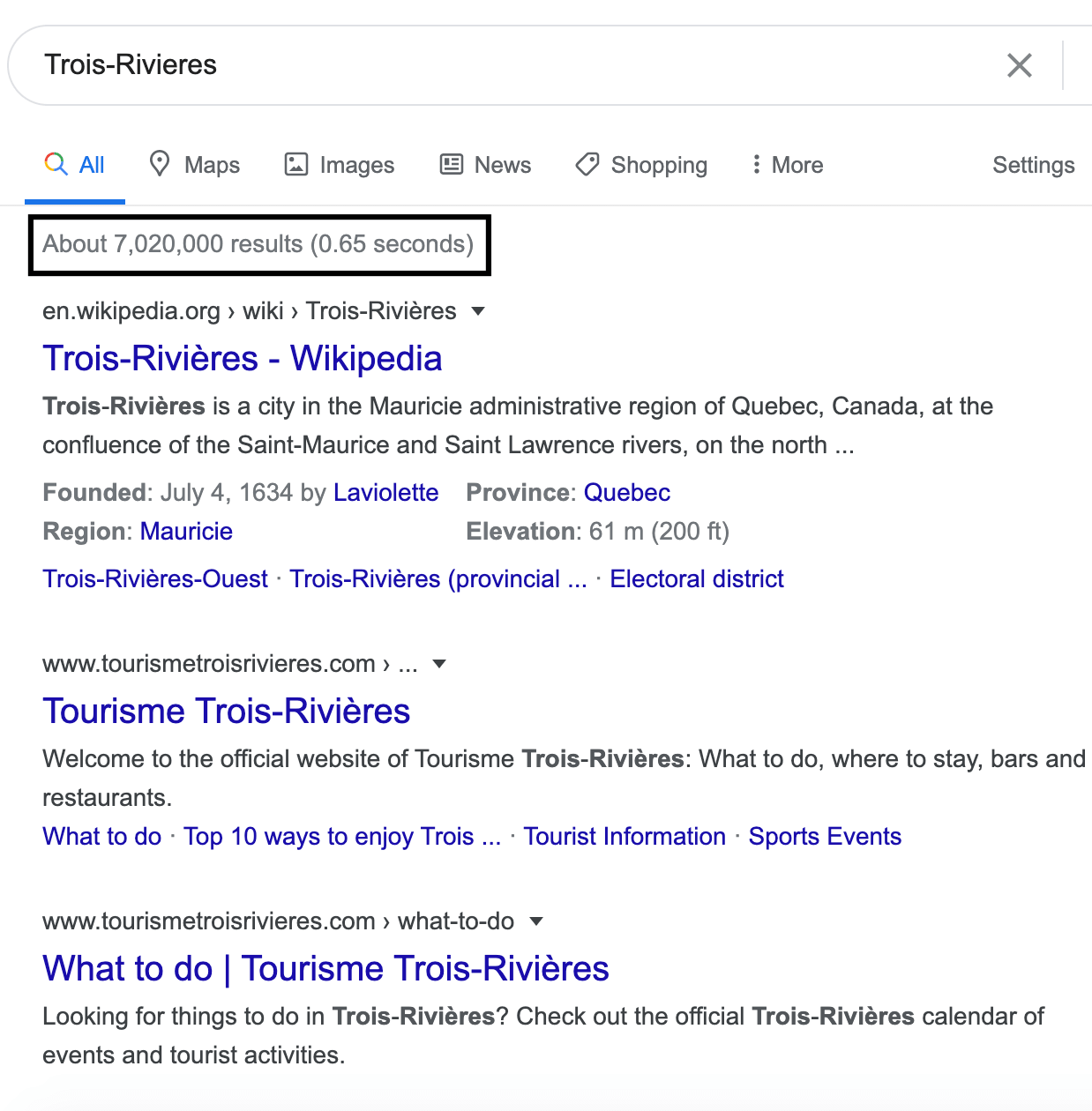1092x1111 pixels.
Task: Expand the en.wikipedia.org result dropdown arrow
Action: click(478, 311)
